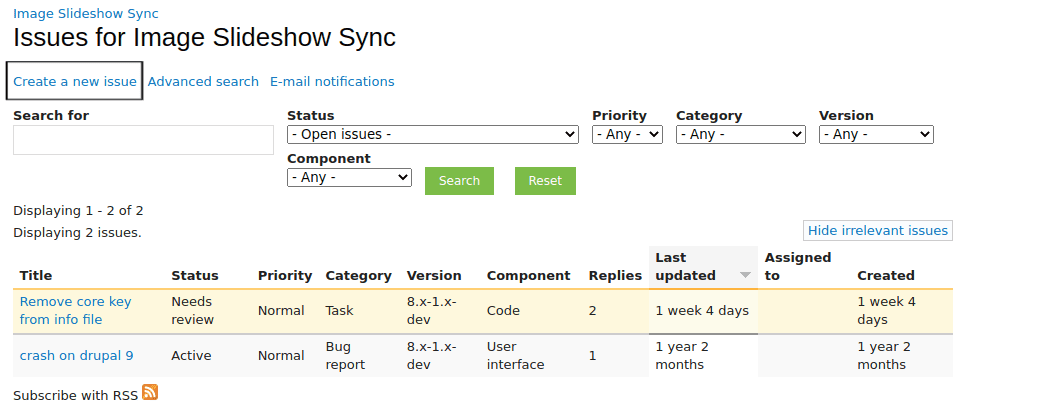
Task: Click Create a new issue link
Action: pos(75,82)
